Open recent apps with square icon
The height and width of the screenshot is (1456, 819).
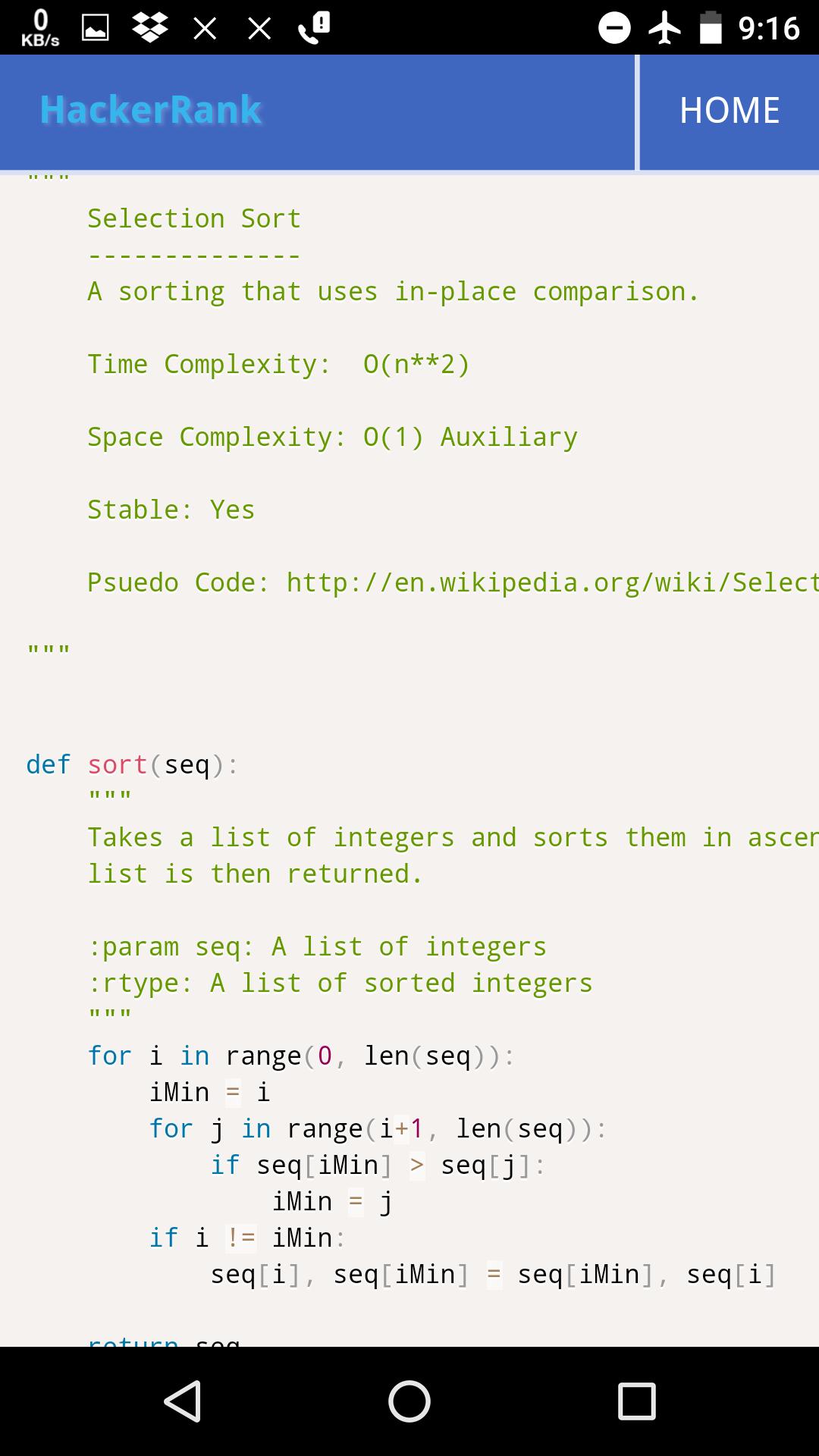click(x=636, y=1401)
